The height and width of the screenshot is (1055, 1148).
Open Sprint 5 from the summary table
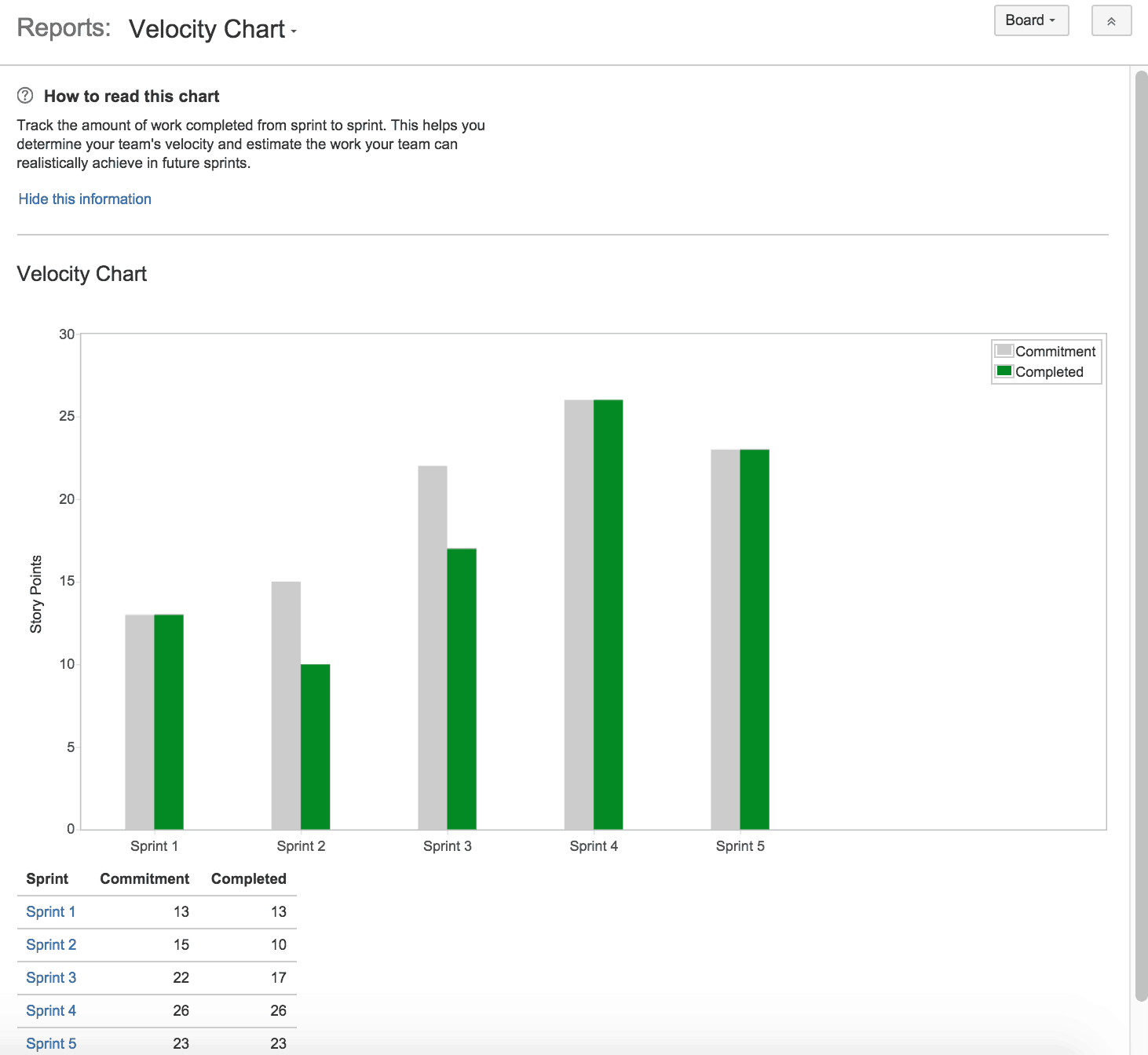tap(50, 1042)
